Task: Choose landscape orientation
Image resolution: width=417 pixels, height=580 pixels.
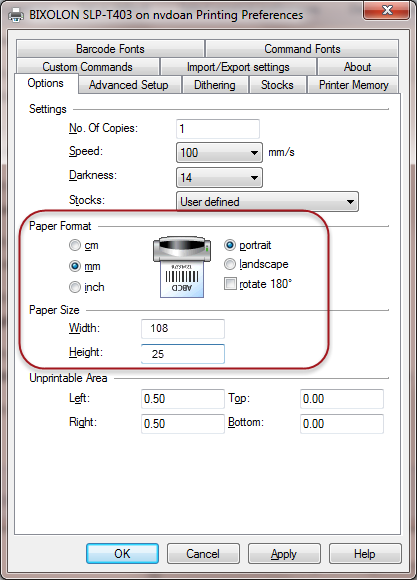Action: coord(230,264)
